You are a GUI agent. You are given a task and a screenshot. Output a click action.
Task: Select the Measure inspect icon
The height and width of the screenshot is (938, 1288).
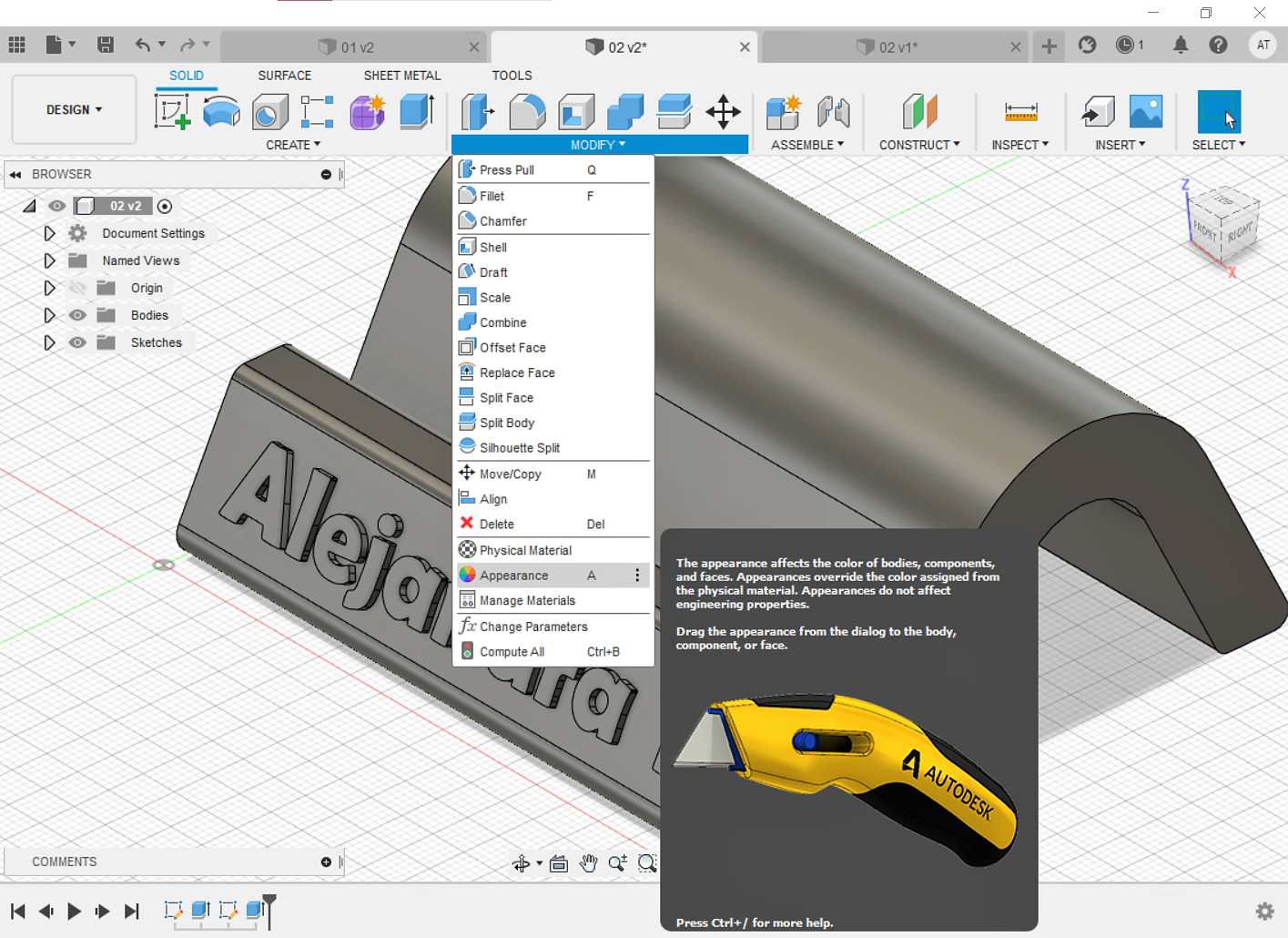pos(1020,112)
